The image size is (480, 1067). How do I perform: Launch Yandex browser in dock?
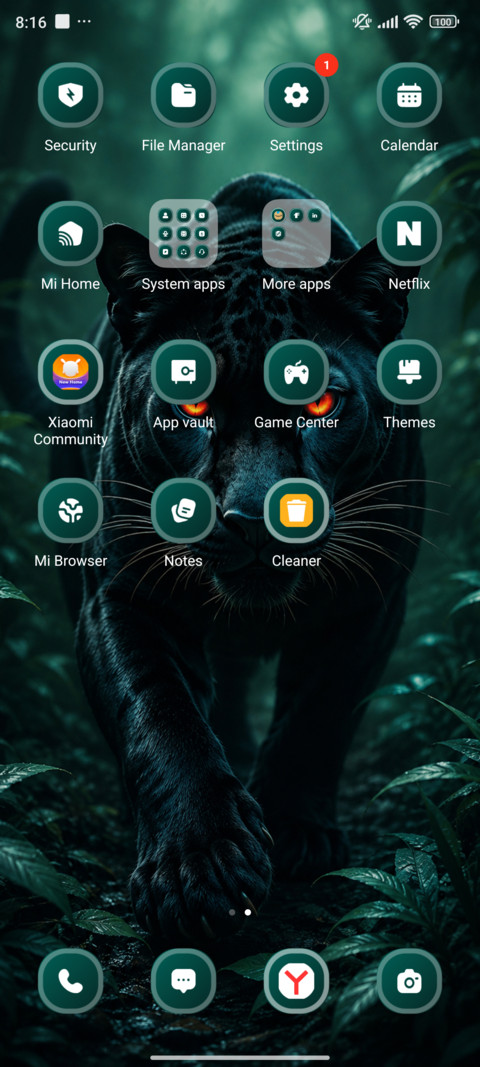(x=296, y=981)
